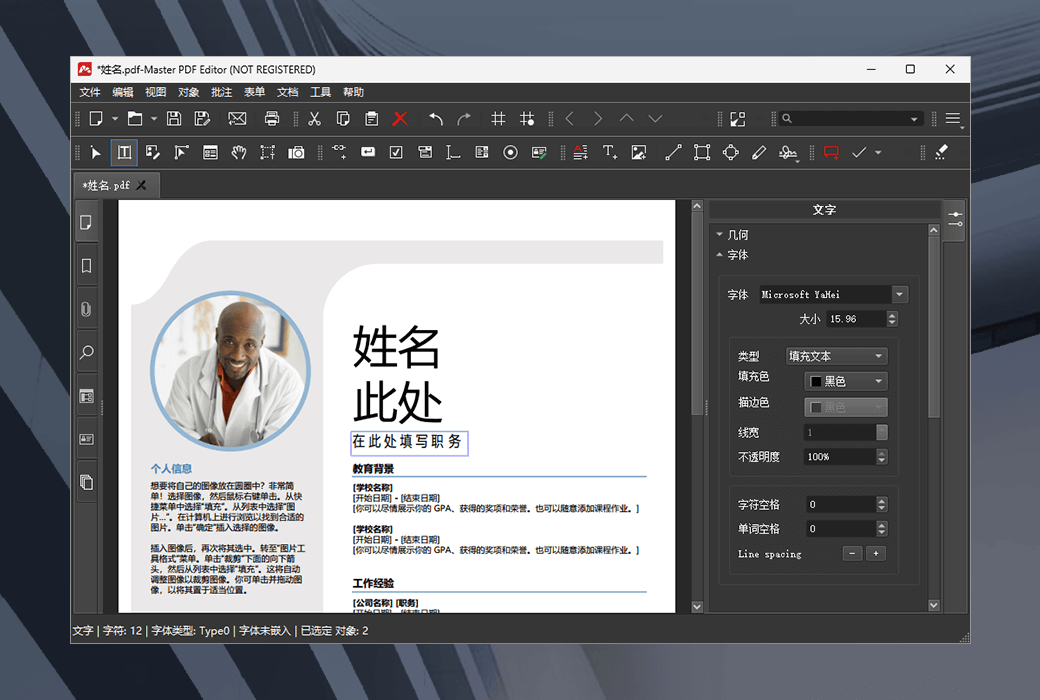Select the Signature tool
Viewport: 1040px width, 700px height.
(787, 152)
